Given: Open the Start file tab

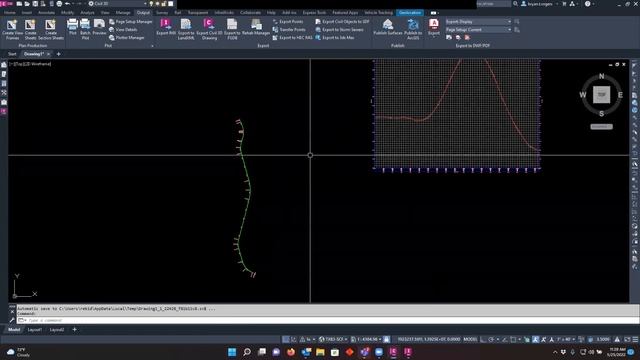Looking at the screenshot, I should 12,54.
